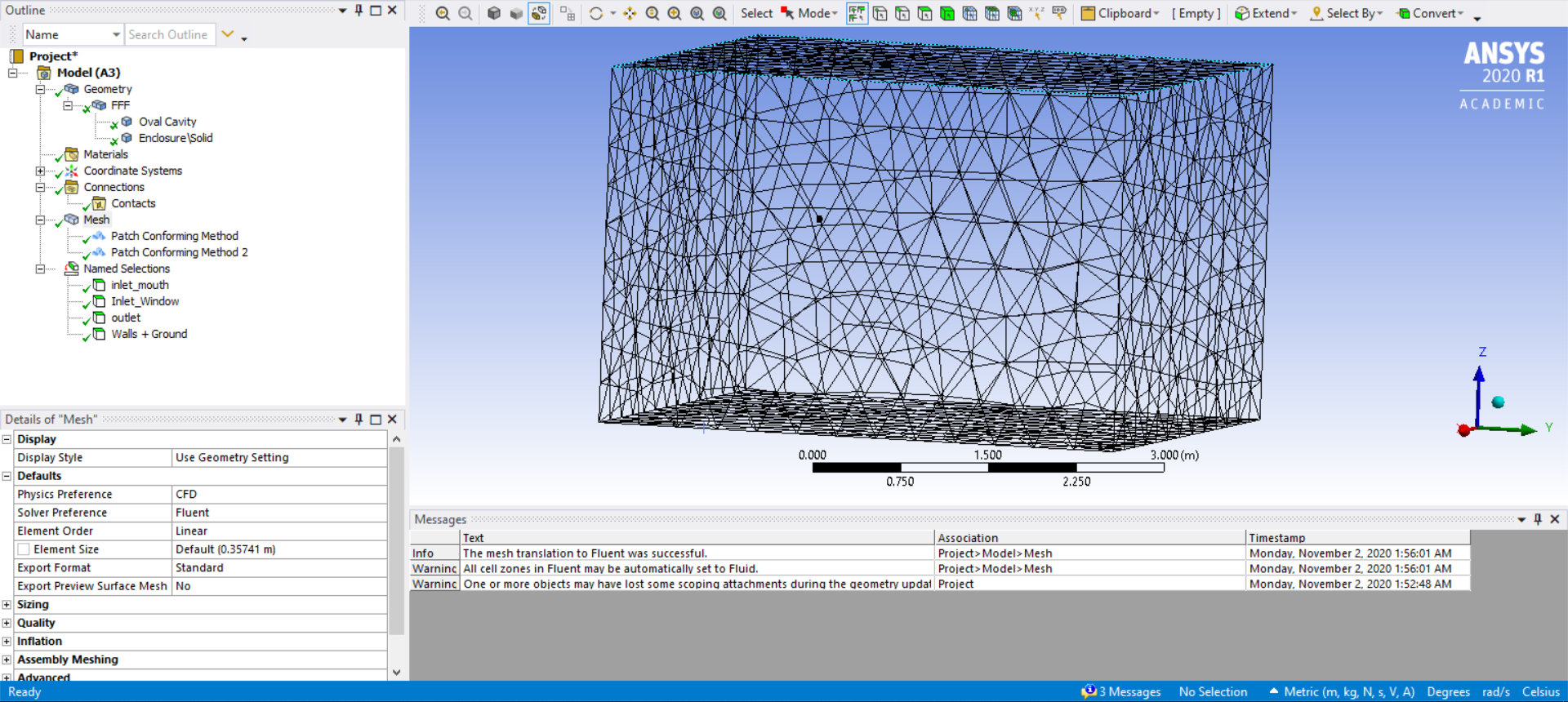1568x702 pixels.
Task: Pin the Details of Mesh panel
Action: tap(359, 419)
